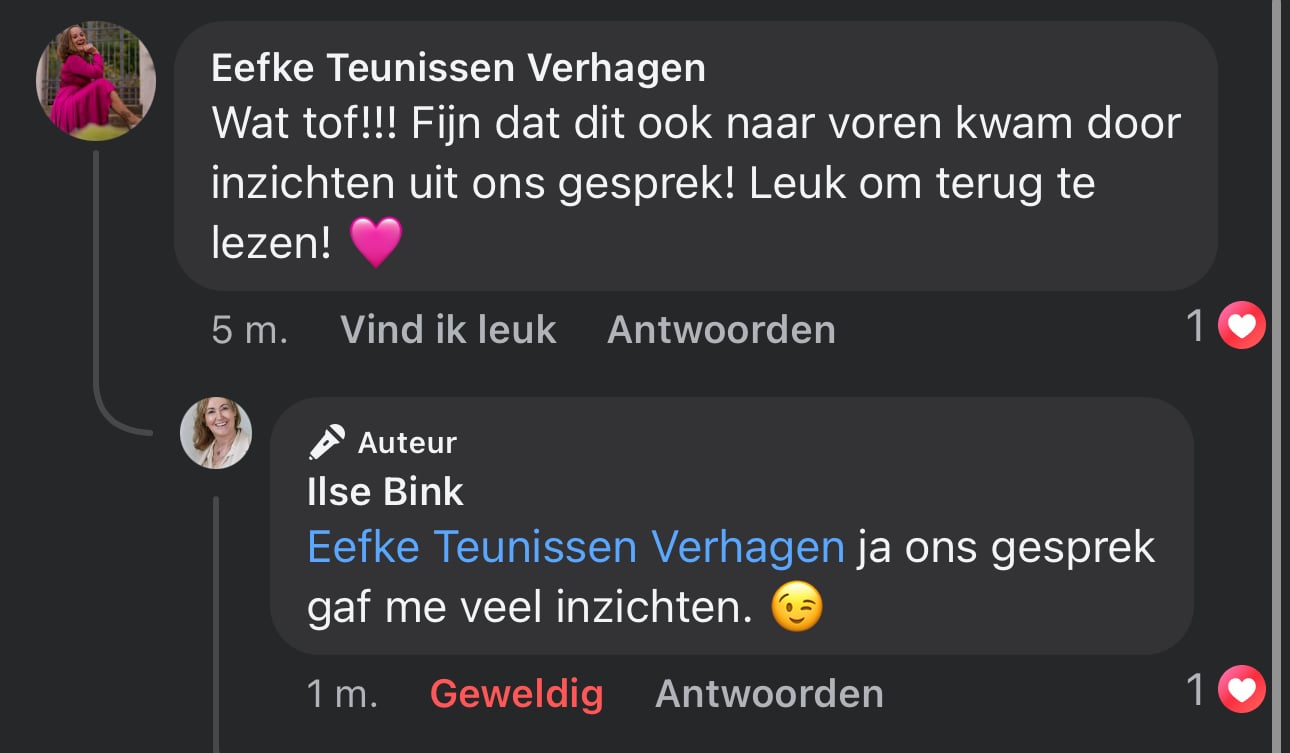Click the 1 m. reply timestamp
This screenshot has width=1290, height=753.
(342, 693)
